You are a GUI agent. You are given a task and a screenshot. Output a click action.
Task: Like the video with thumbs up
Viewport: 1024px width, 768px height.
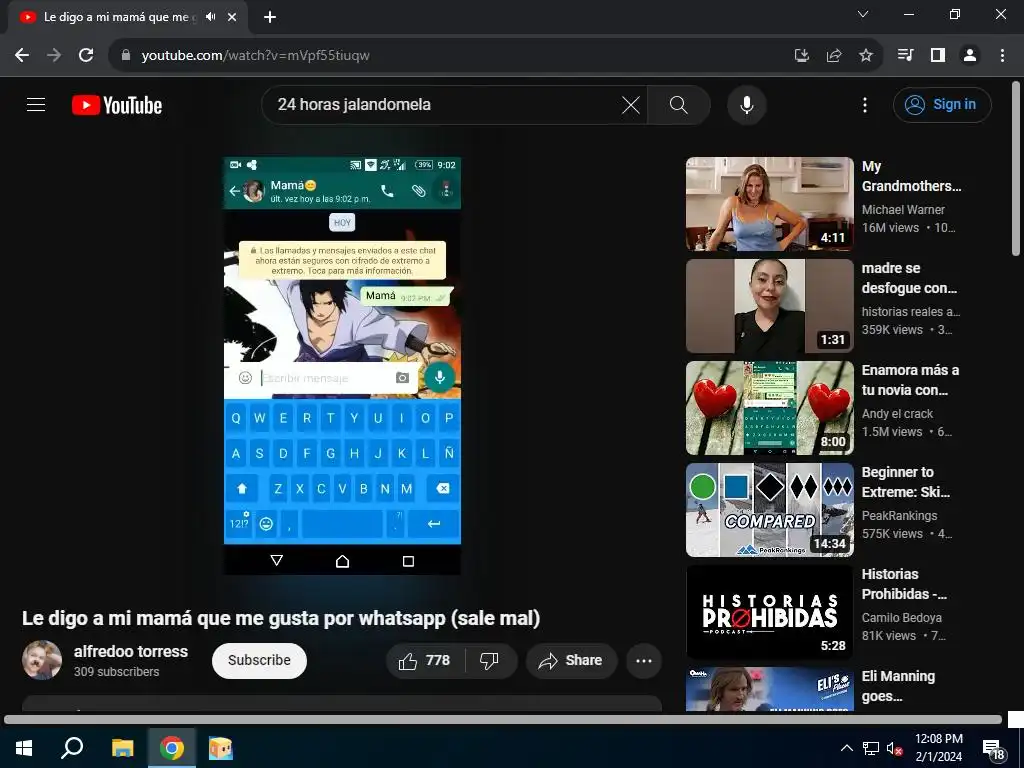point(424,661)
